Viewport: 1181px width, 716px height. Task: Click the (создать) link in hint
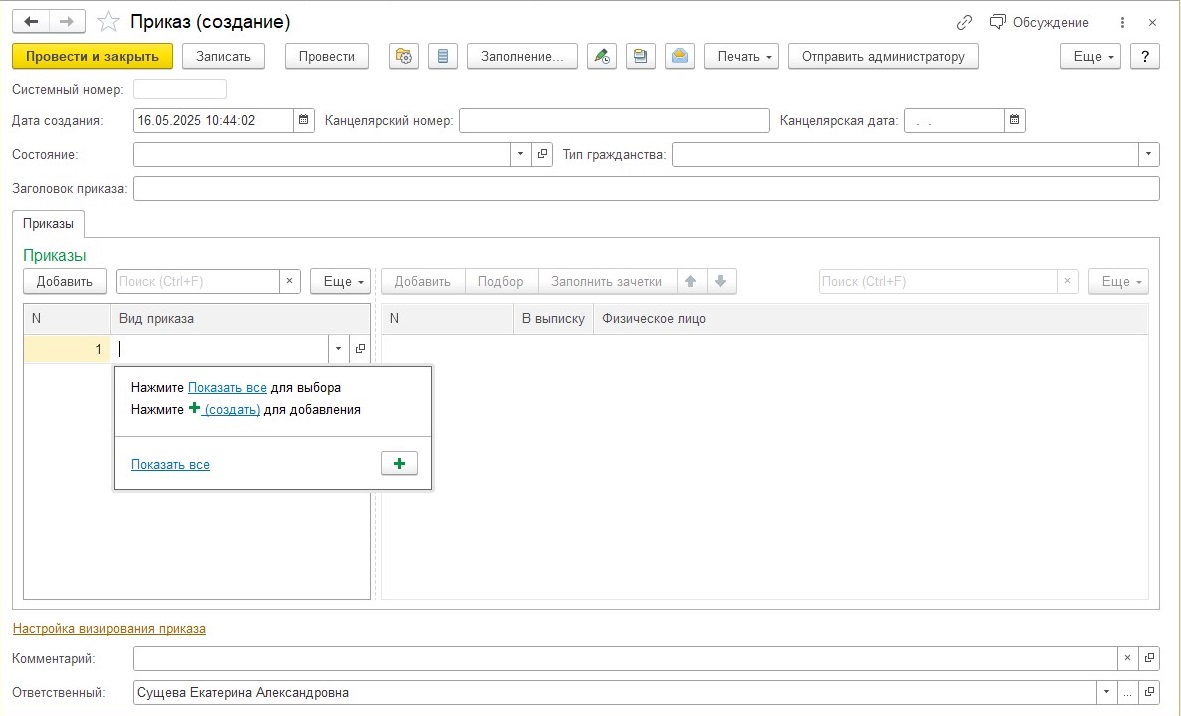232,410
